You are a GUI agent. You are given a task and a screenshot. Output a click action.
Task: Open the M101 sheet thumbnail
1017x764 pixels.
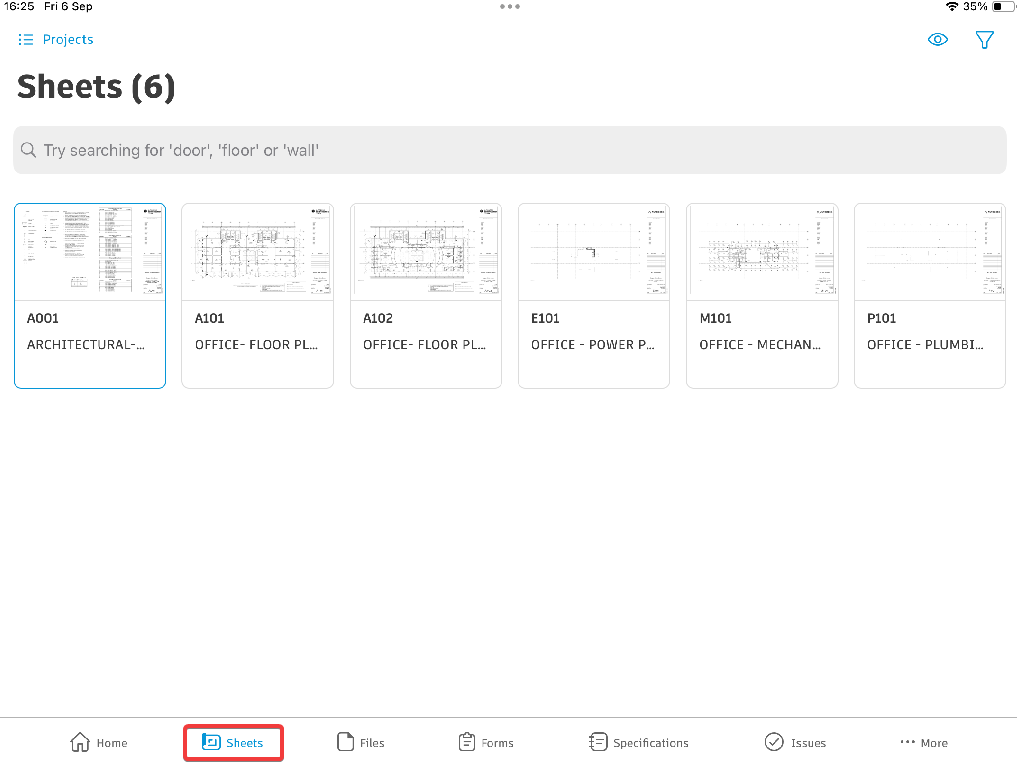(x=762, y=252)
